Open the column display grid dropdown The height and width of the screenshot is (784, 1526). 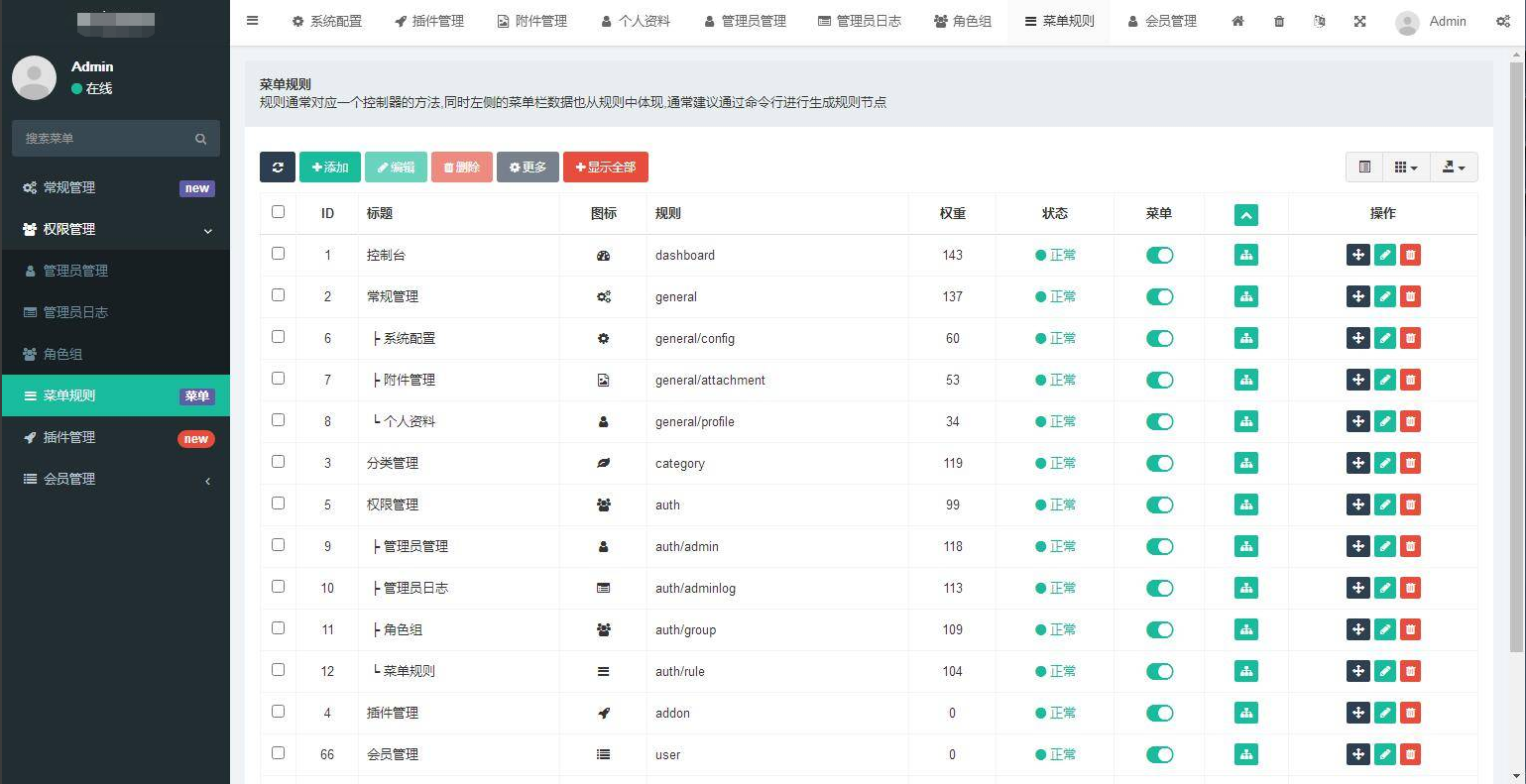[1405, 168]
